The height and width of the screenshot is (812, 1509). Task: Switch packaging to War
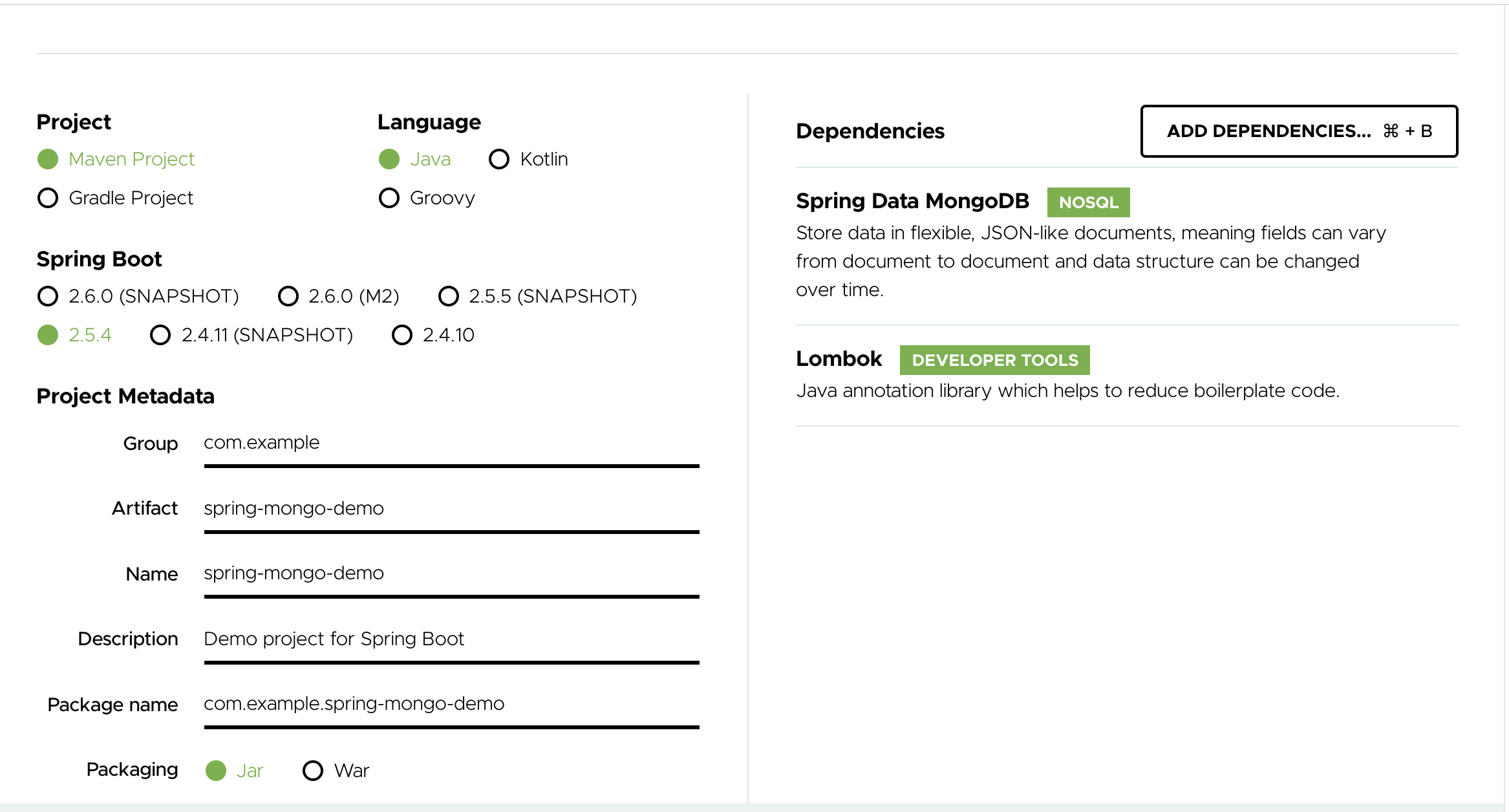click(313, 770)
